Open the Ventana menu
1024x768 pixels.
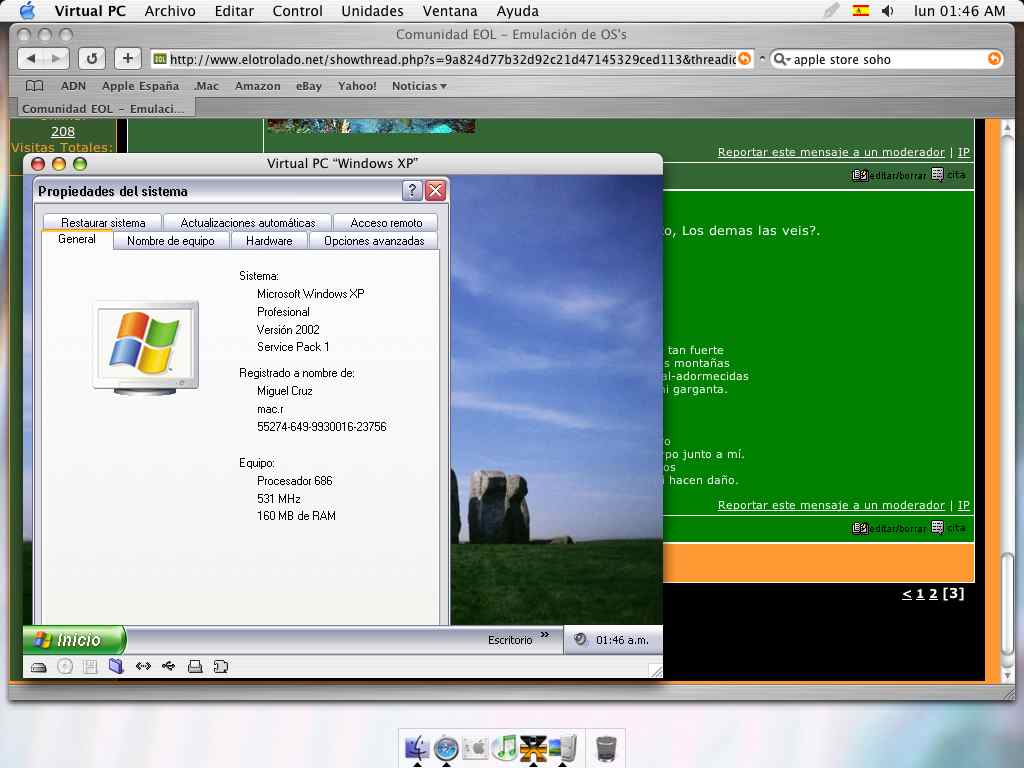click(450, 11)
